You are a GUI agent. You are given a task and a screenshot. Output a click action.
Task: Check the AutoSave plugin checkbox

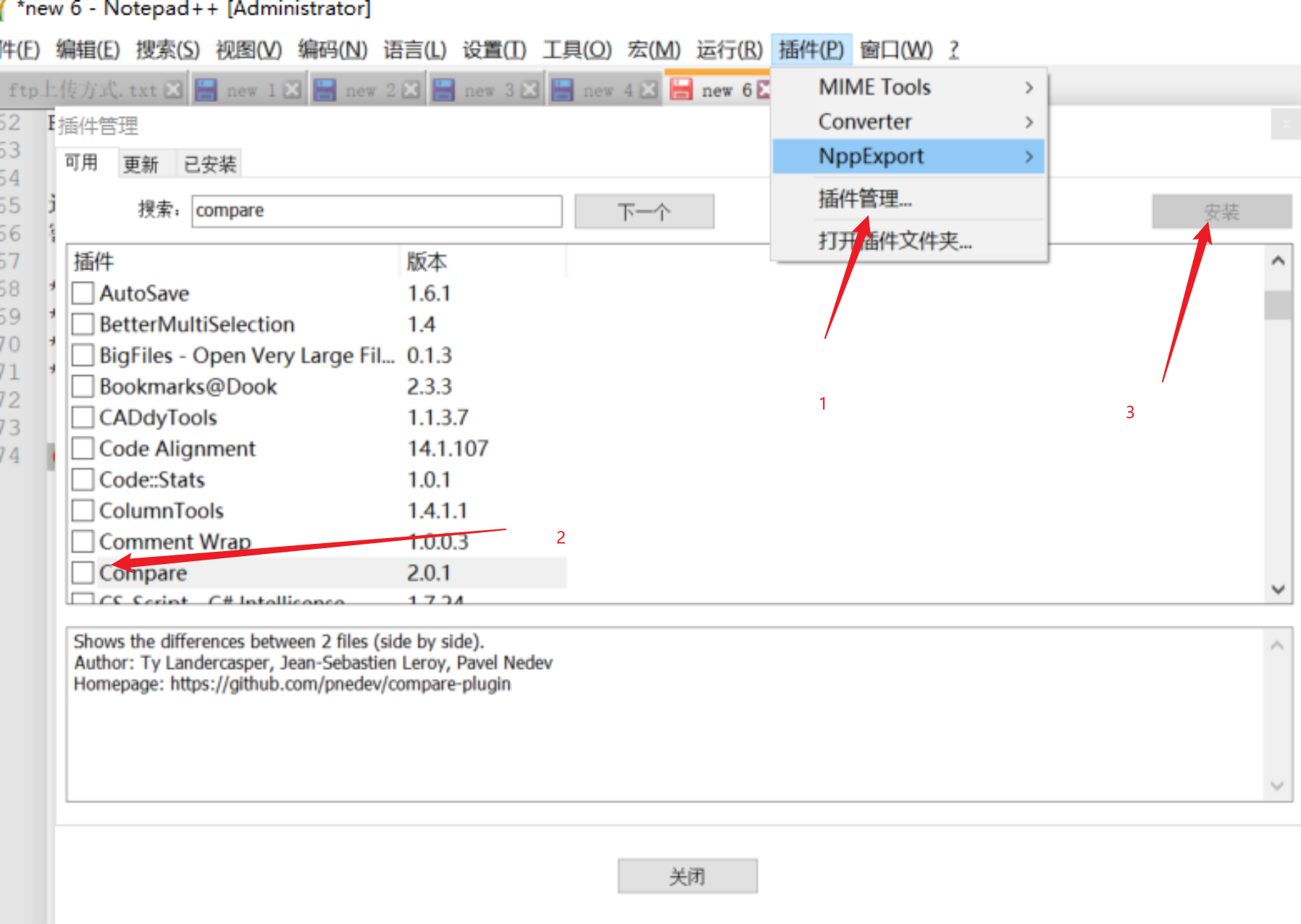click(x=82, y=293)
